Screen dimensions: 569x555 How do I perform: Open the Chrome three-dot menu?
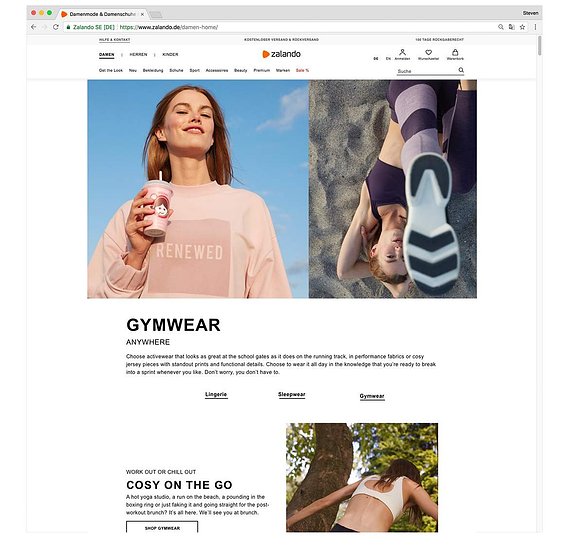[x=535, y=27]
